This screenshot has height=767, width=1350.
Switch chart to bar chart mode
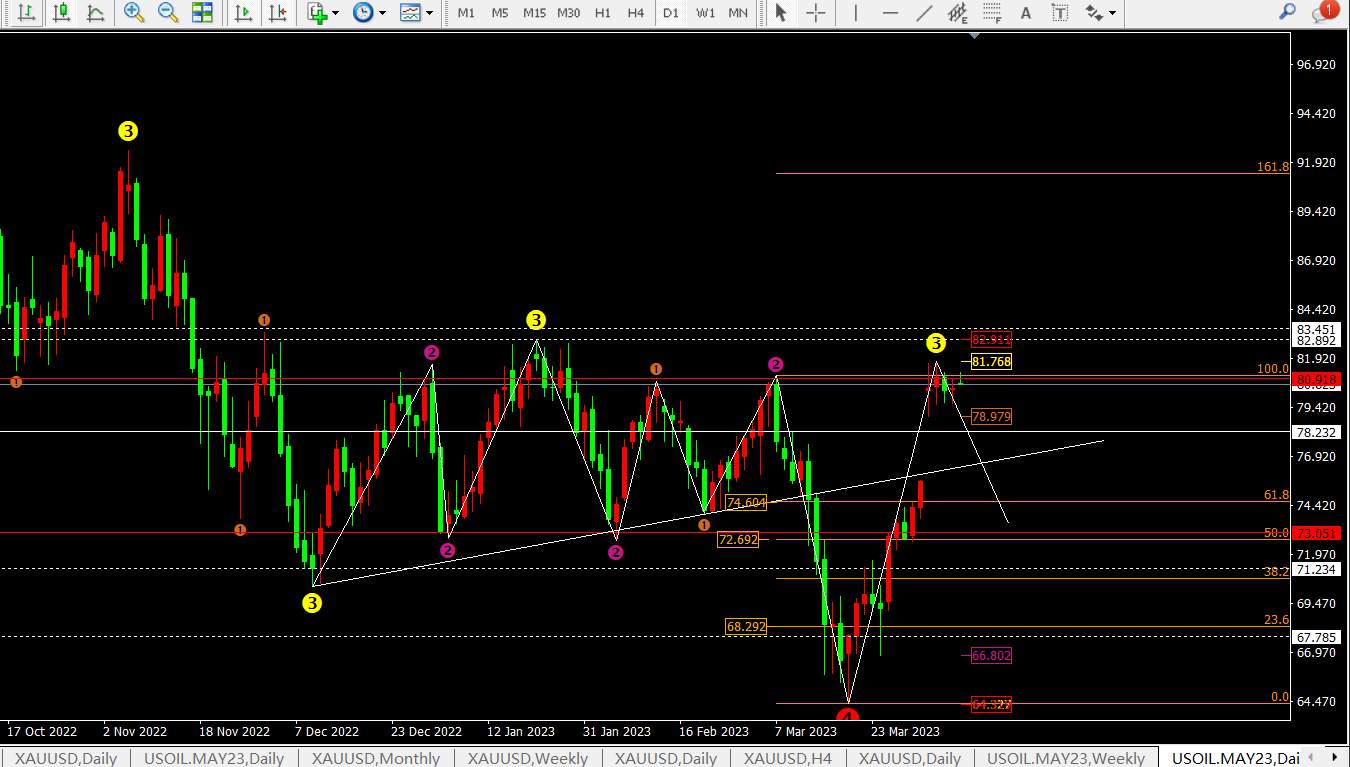click(x=27, y=13)
